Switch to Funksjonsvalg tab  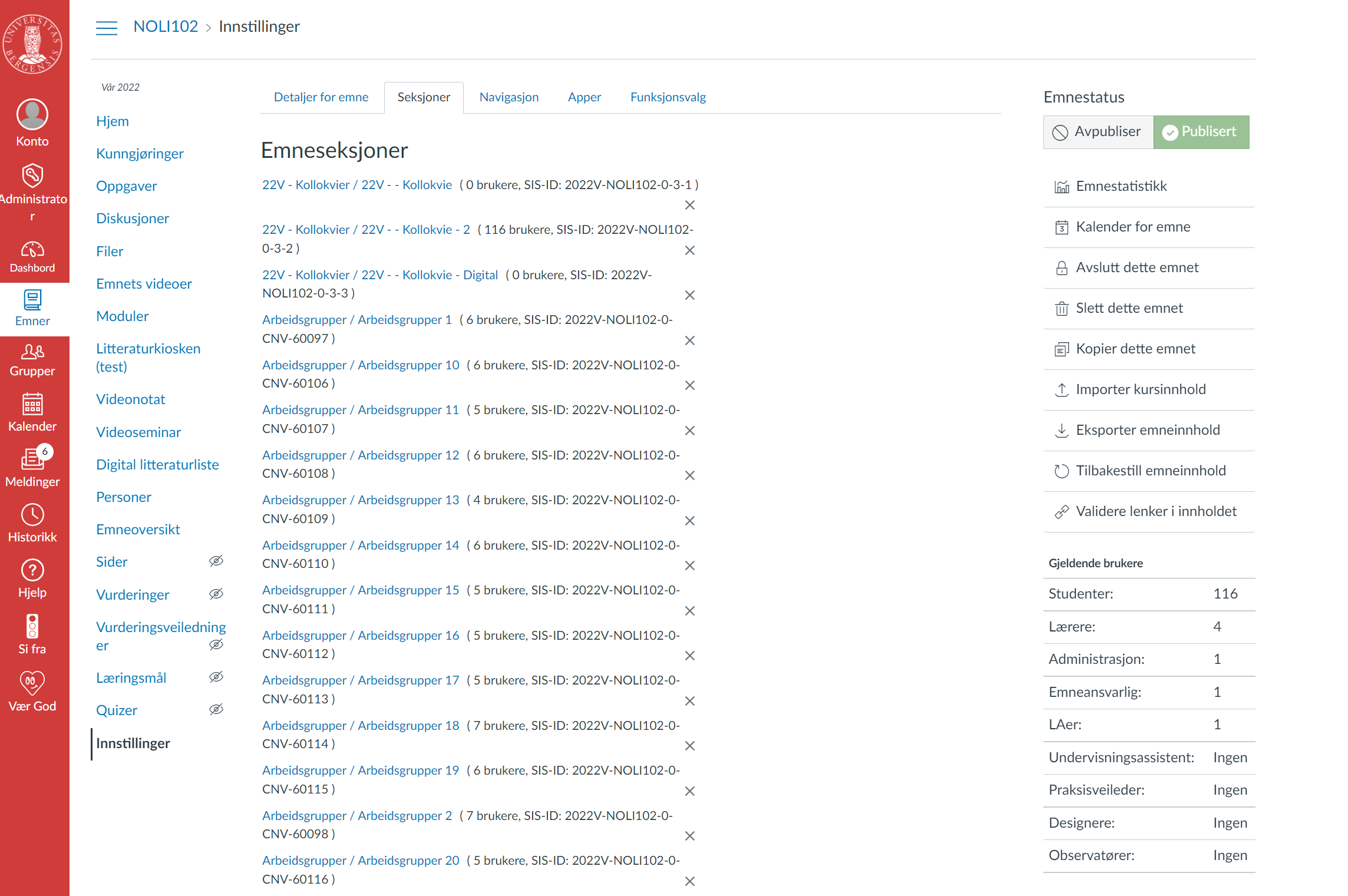tap(668, 97)
